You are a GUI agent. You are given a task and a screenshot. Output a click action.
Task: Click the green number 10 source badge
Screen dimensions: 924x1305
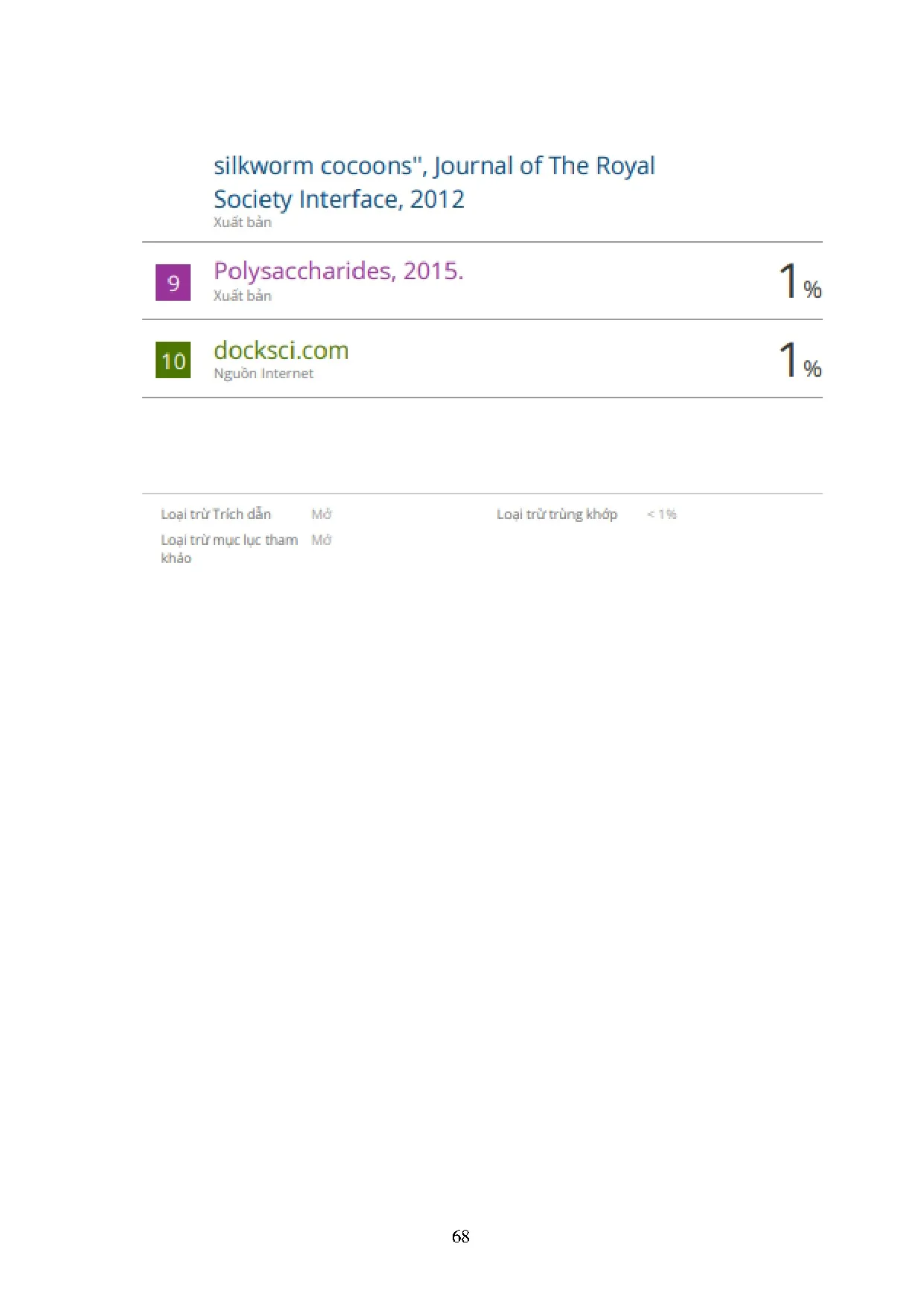pyautogui.click(x=173, y=360)
